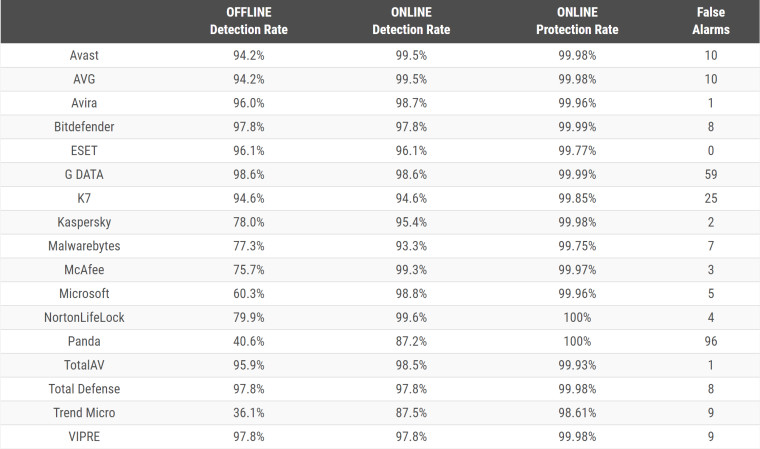Select the AVG vendor name

pos(84,79)
